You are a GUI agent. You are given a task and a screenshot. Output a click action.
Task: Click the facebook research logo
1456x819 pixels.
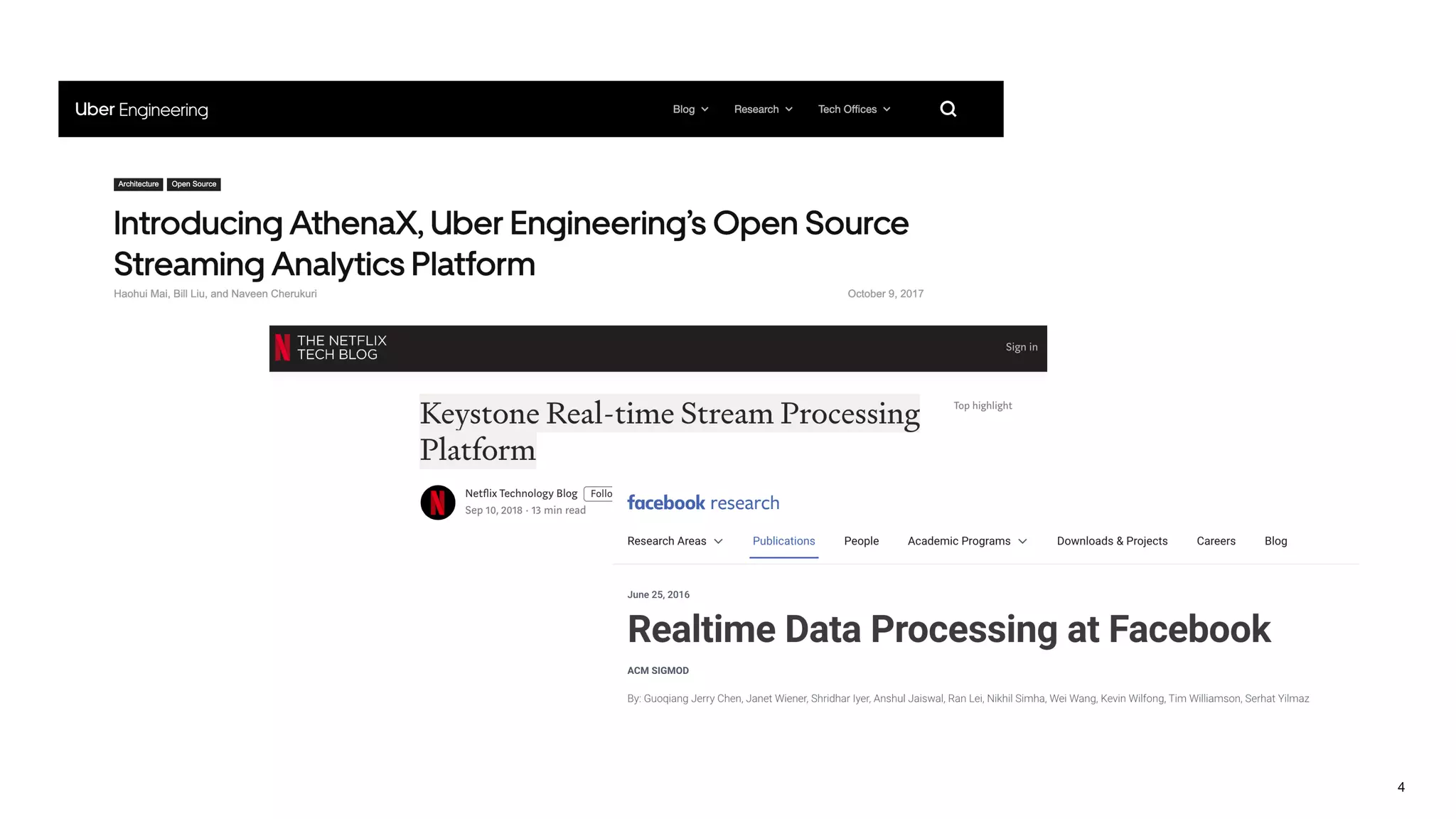703,503
